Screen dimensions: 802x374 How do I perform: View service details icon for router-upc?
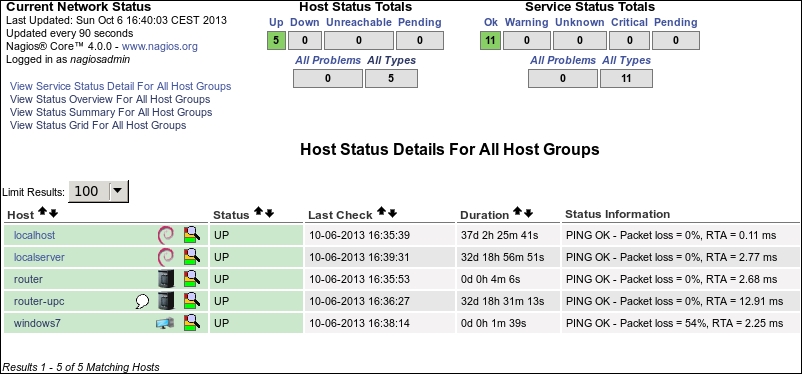pos(192,301)
